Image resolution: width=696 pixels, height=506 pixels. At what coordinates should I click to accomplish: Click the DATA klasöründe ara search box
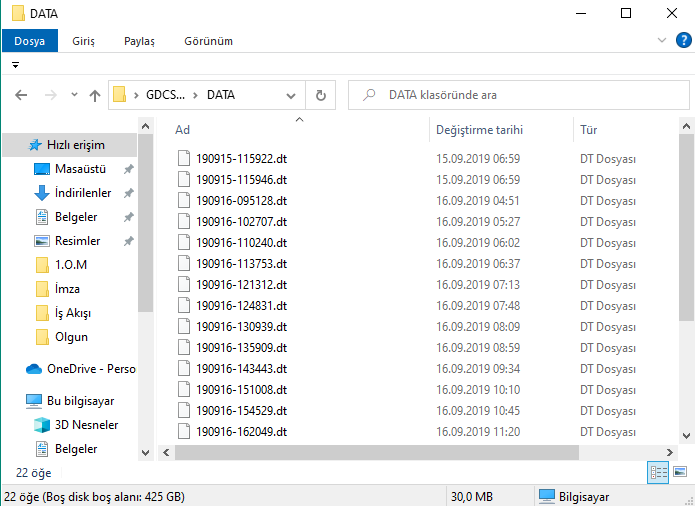tap(520, 96)
